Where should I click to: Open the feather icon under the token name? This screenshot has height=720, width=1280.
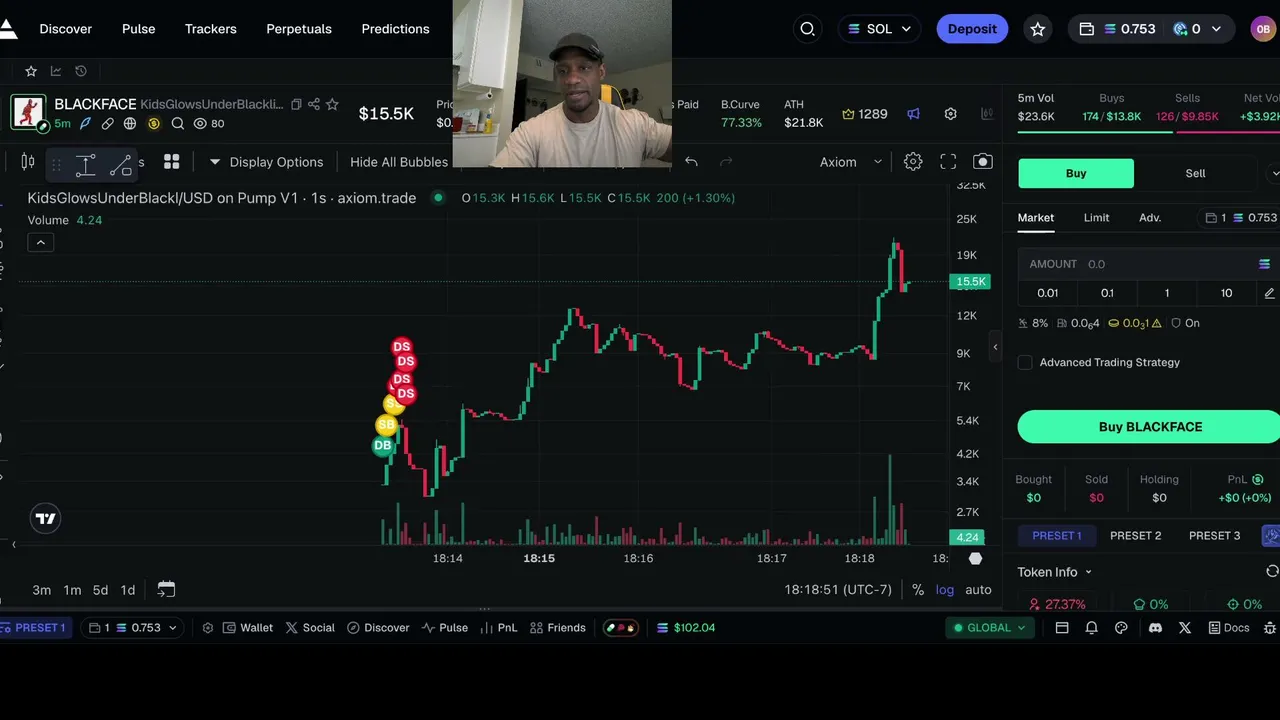pos(85,124)
